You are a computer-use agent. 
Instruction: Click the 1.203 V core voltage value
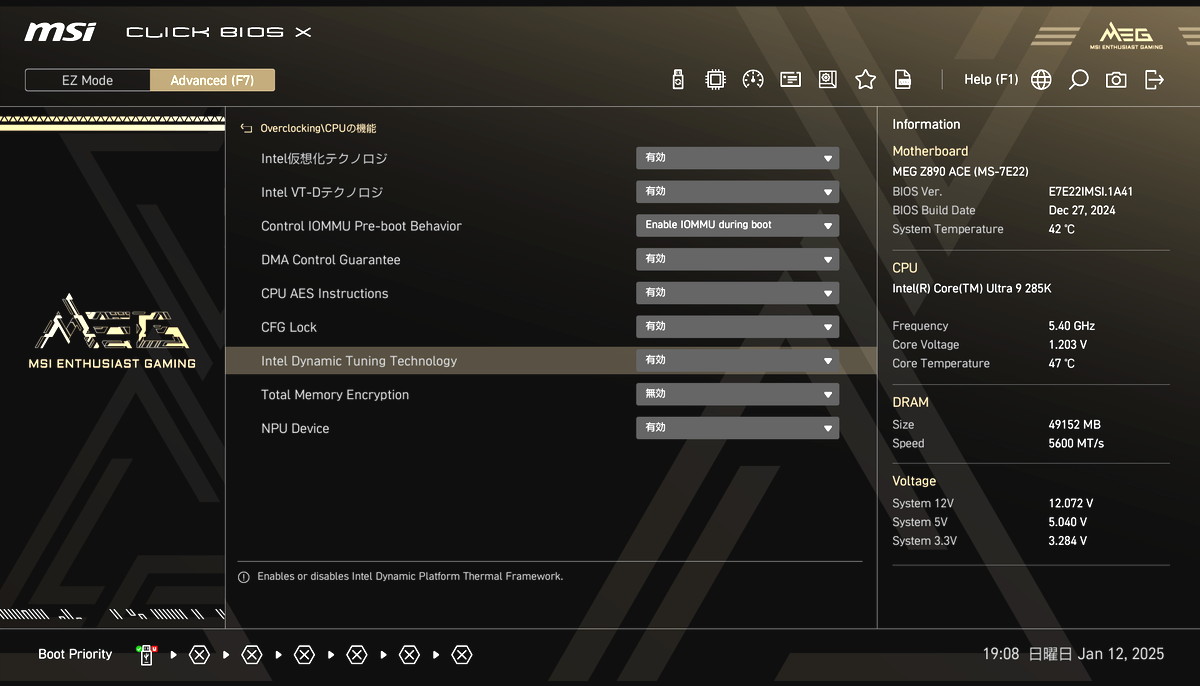1067,345
